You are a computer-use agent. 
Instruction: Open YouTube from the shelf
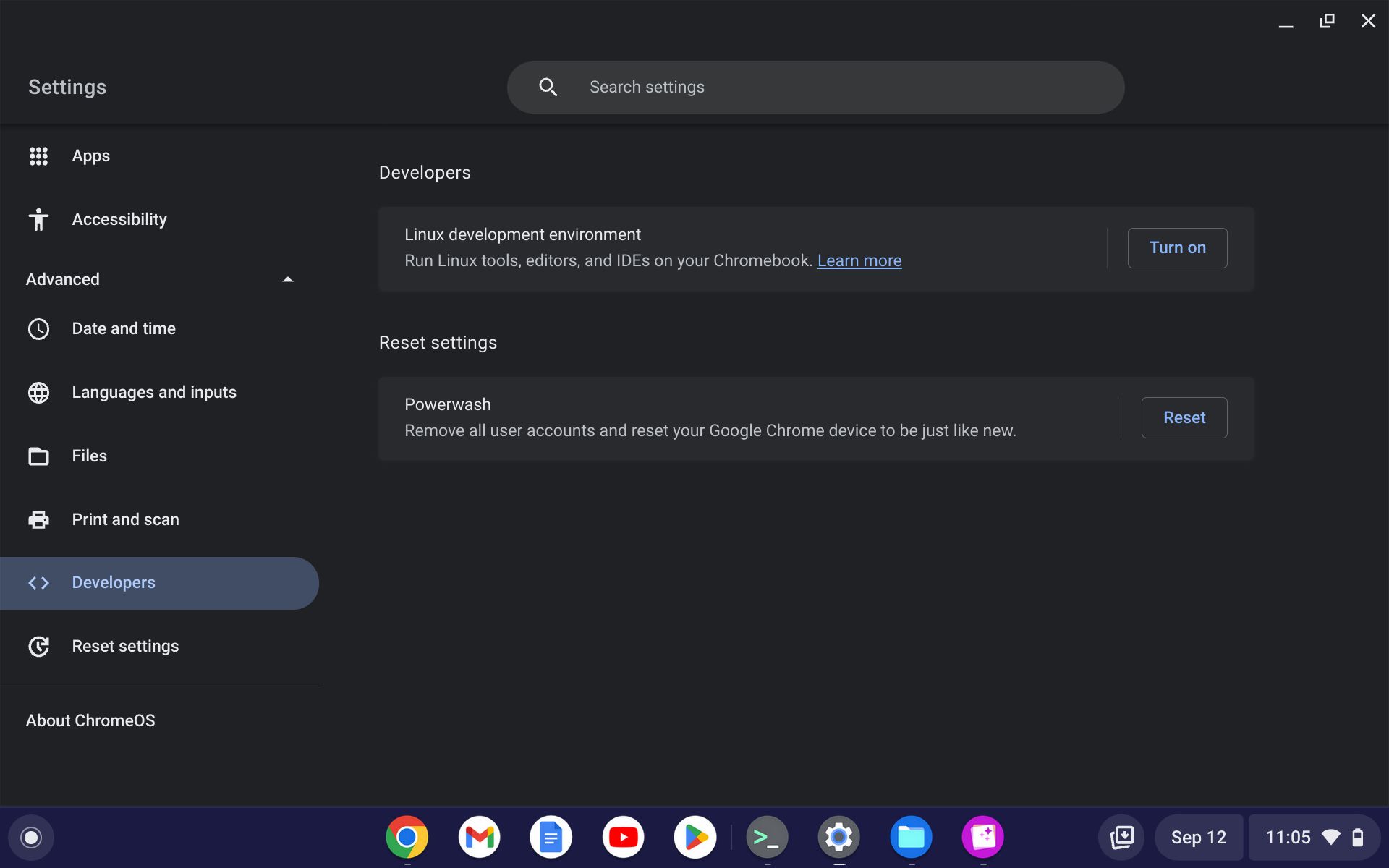point(623,837)
